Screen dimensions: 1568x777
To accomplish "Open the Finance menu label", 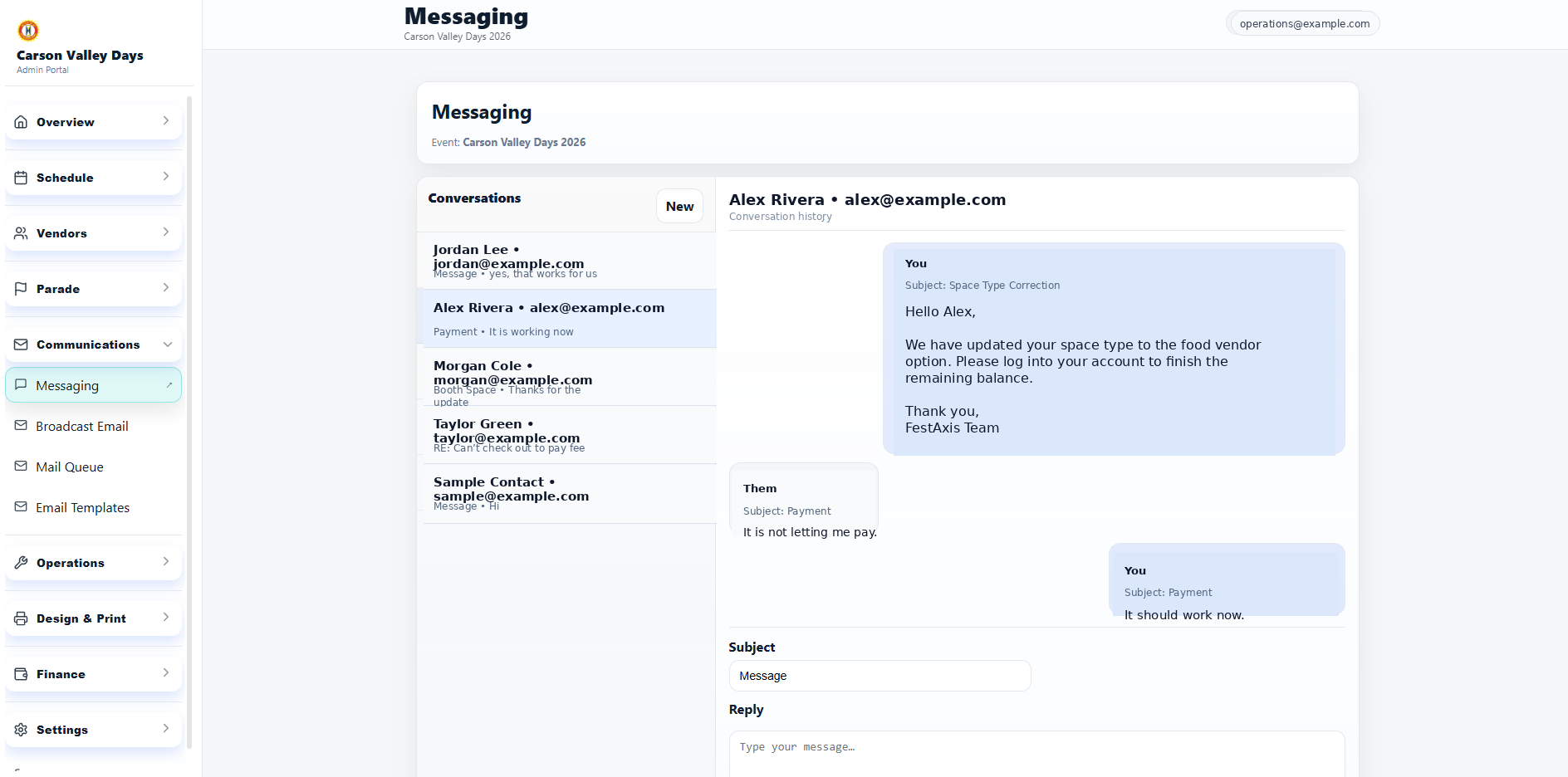I will click(61, 674).
